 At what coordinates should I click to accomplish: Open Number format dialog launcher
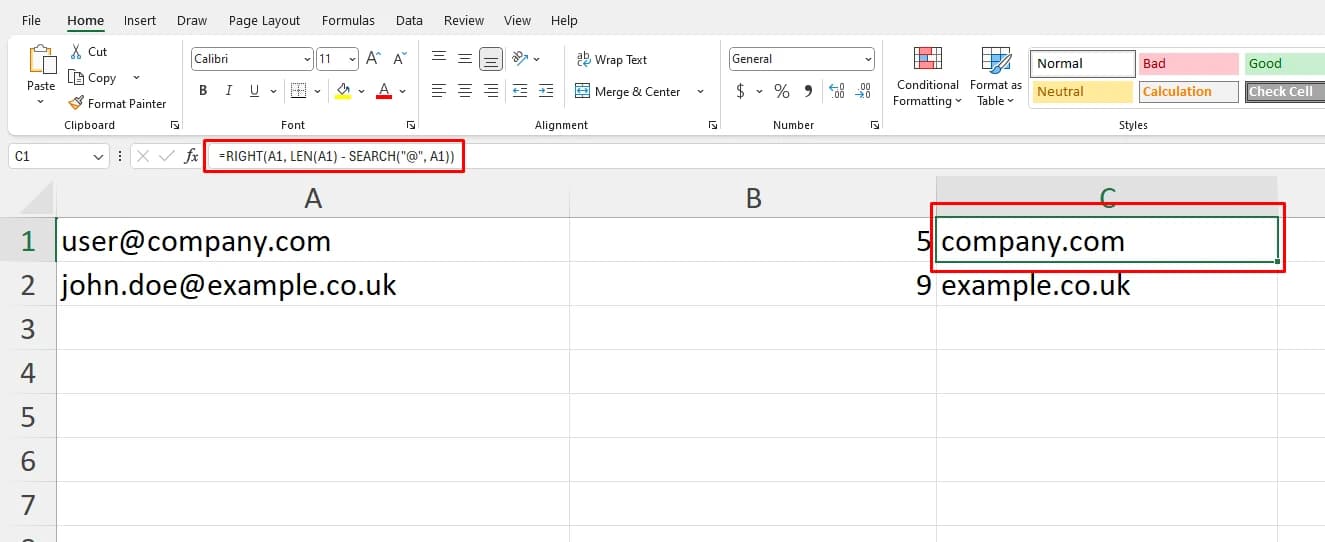[875, 125]
